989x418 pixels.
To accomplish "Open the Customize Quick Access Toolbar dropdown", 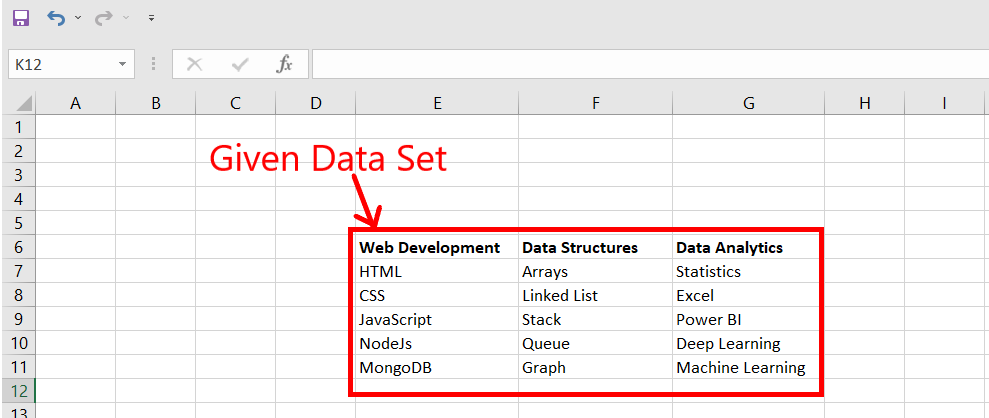I will (x=151, y=18).
